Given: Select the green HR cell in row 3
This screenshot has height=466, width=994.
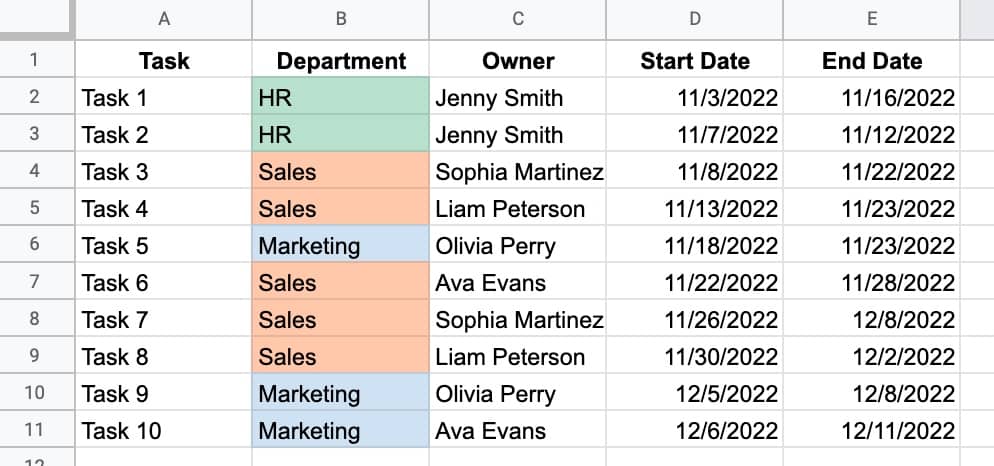Looking at the screenshot, I should [x=340, y=135].
